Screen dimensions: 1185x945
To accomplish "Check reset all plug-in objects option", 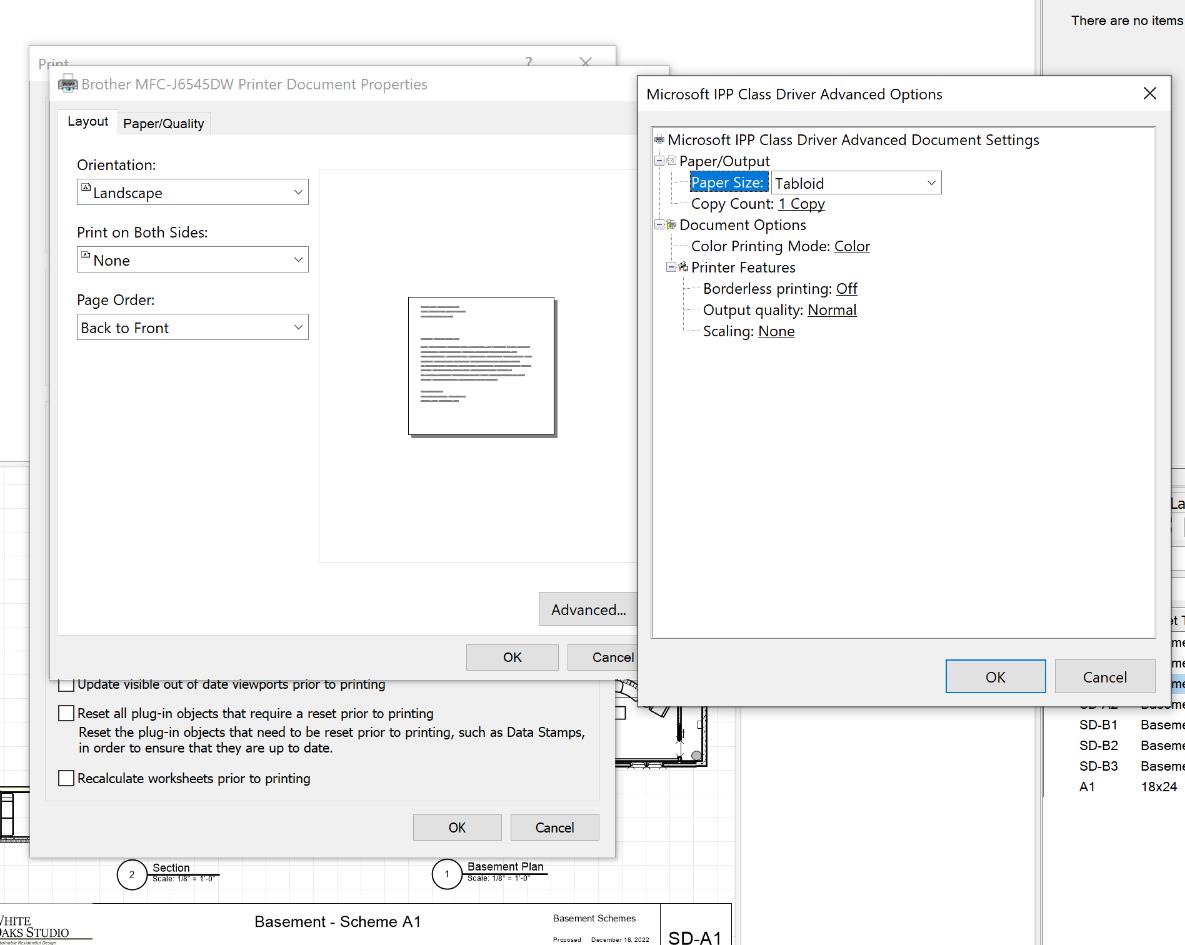I will coord(67,714).
